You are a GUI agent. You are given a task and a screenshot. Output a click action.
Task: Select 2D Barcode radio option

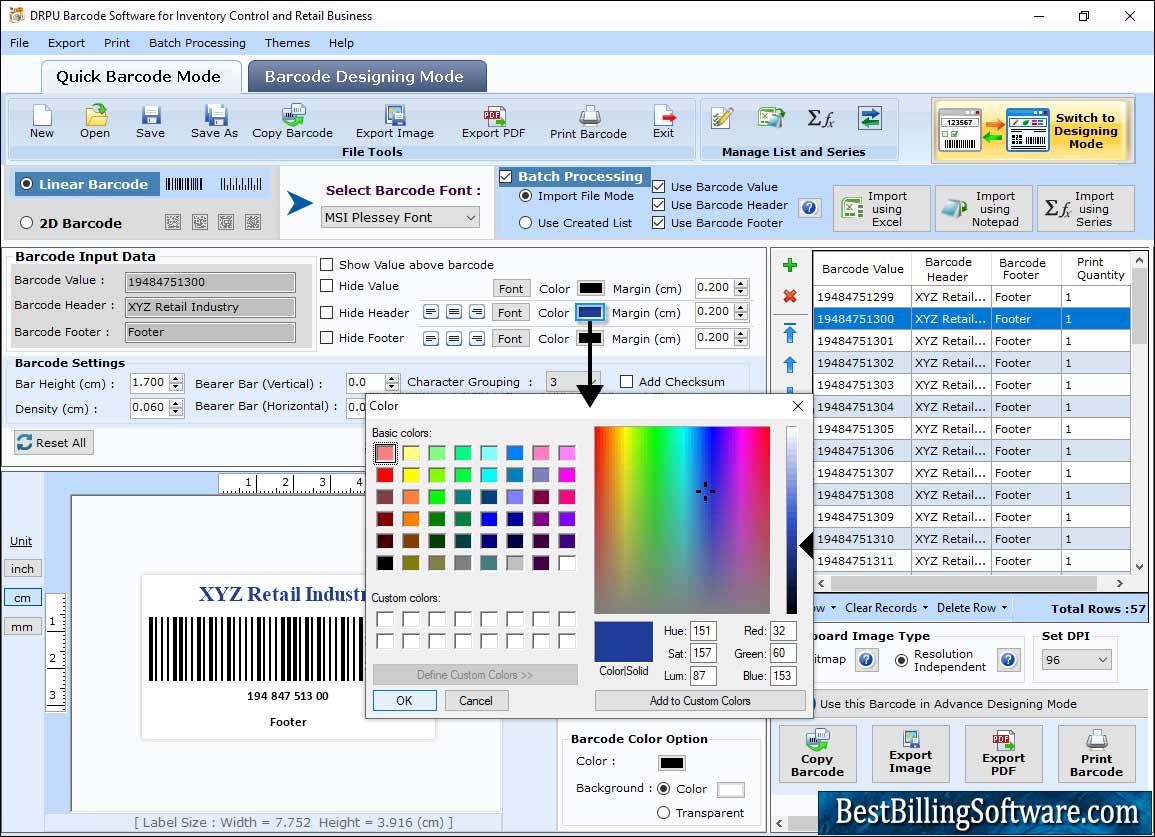[27, 223]
